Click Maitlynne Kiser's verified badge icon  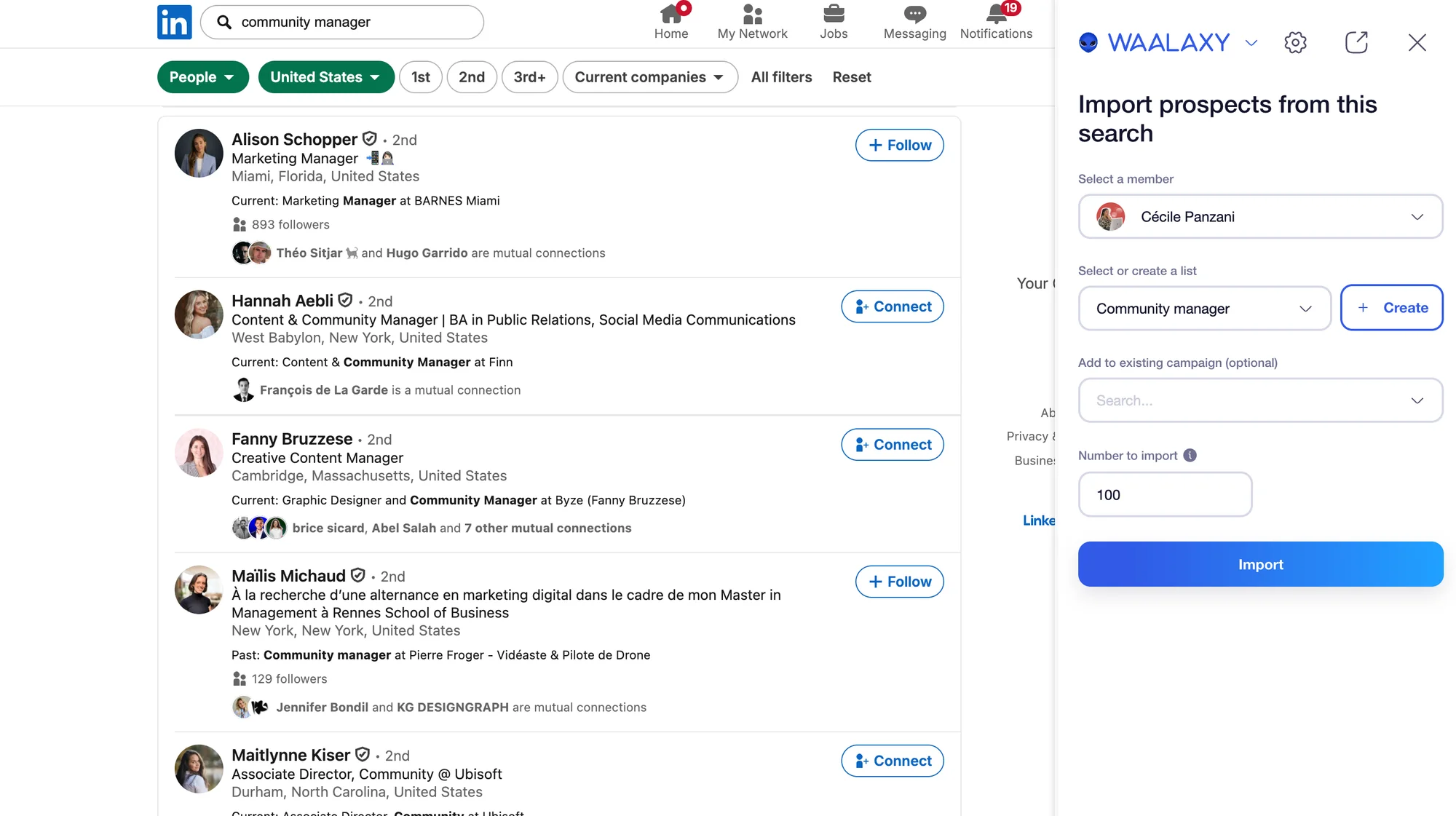point(363,754)
